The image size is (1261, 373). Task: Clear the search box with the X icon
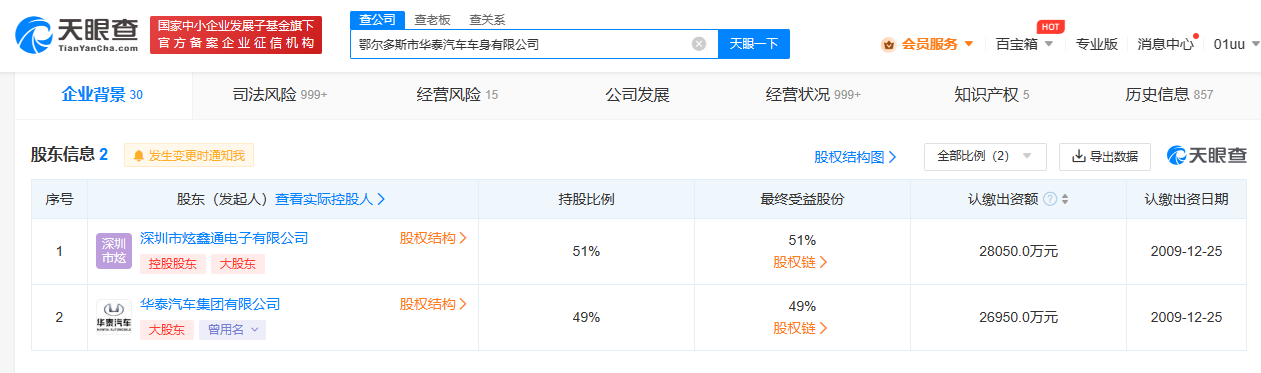click(x=699, y=44)
